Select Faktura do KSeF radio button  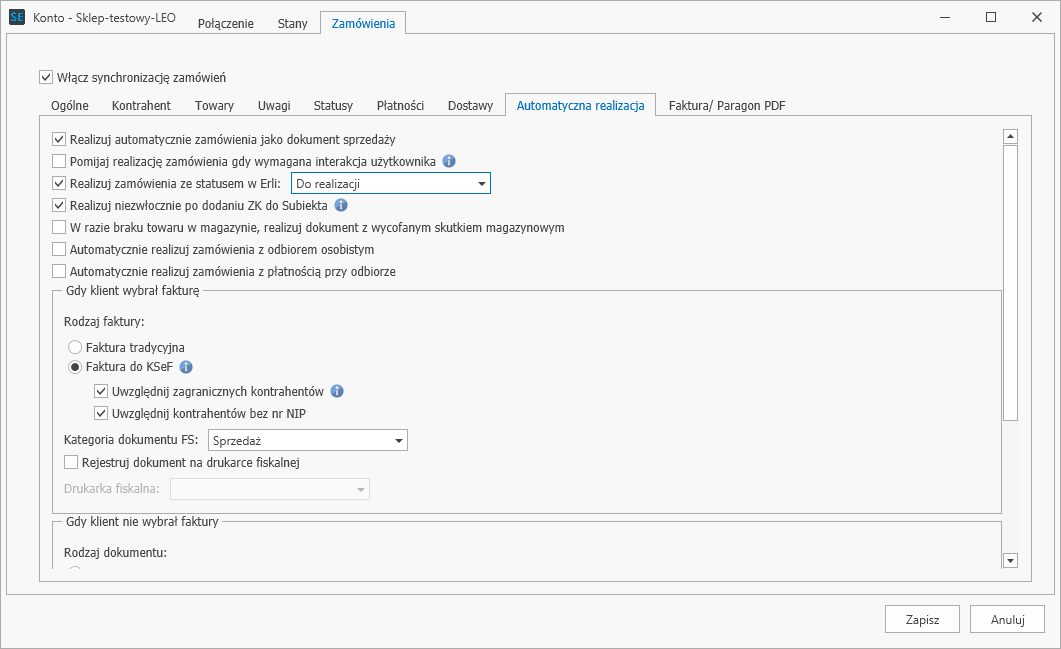coord(75,367)
